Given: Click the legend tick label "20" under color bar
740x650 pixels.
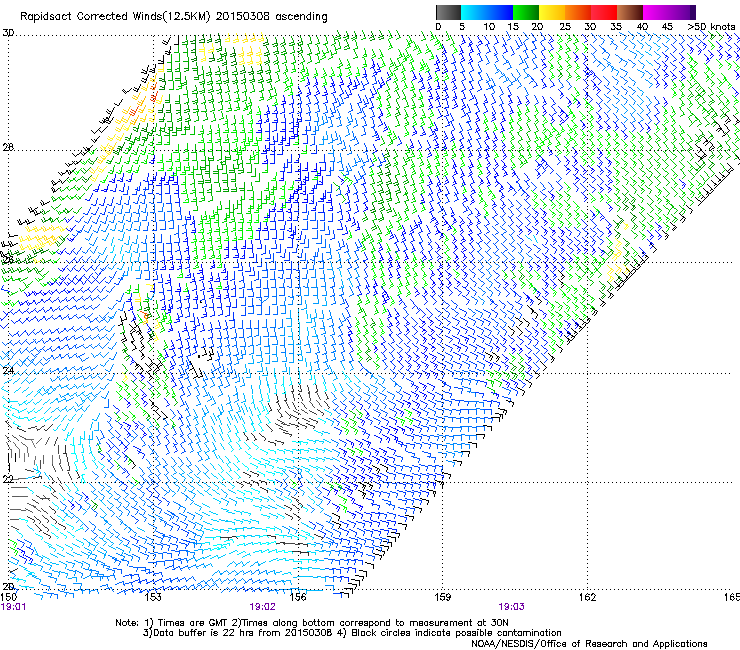Looking at the screenshot, I should [x=537, y=26].
